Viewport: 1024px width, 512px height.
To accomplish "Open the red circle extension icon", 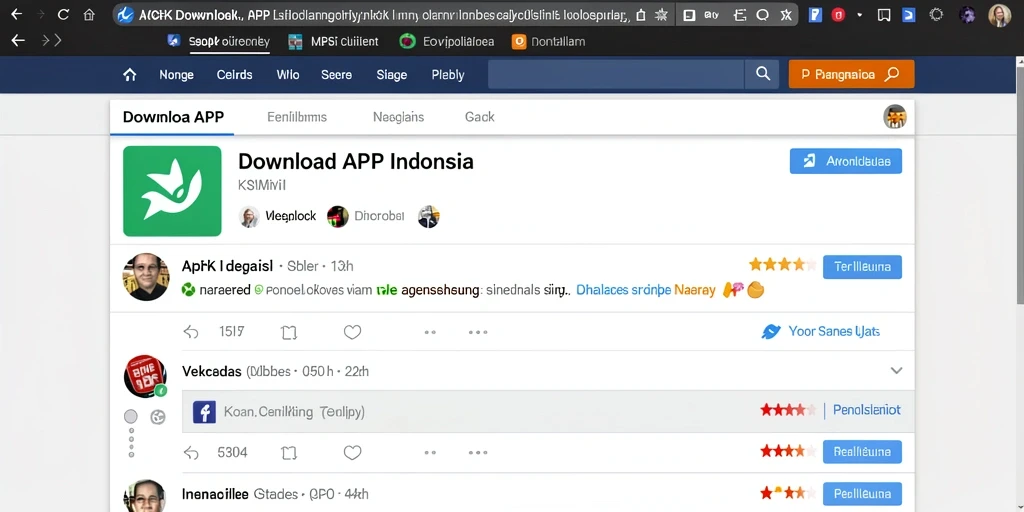I will coord(839,15).
